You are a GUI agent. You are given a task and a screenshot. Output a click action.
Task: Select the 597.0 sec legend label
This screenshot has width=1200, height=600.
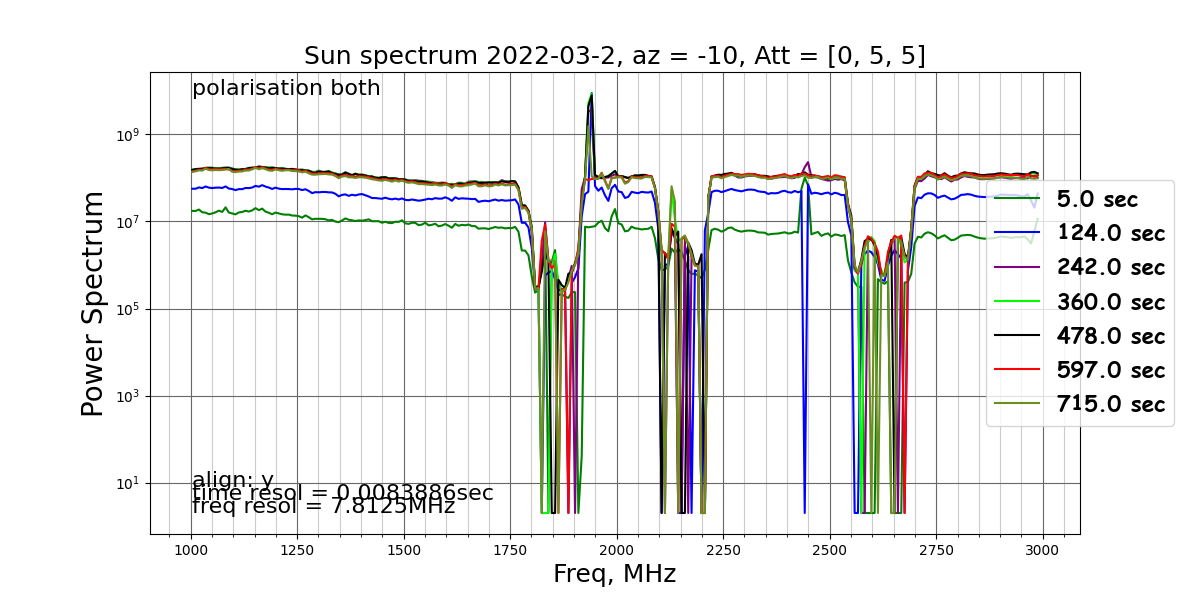click(1111, 370)
